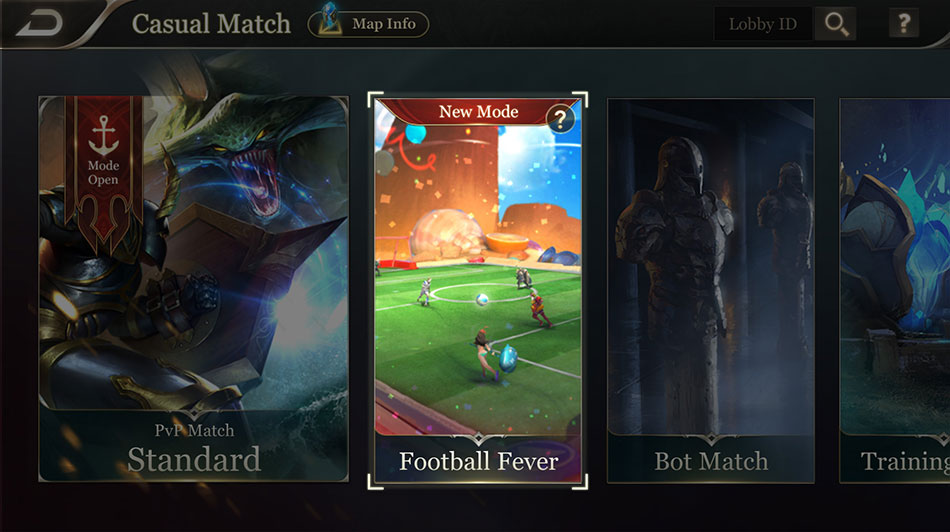
Task: Click the New Mode red ribbon
Action: (478, 111)
